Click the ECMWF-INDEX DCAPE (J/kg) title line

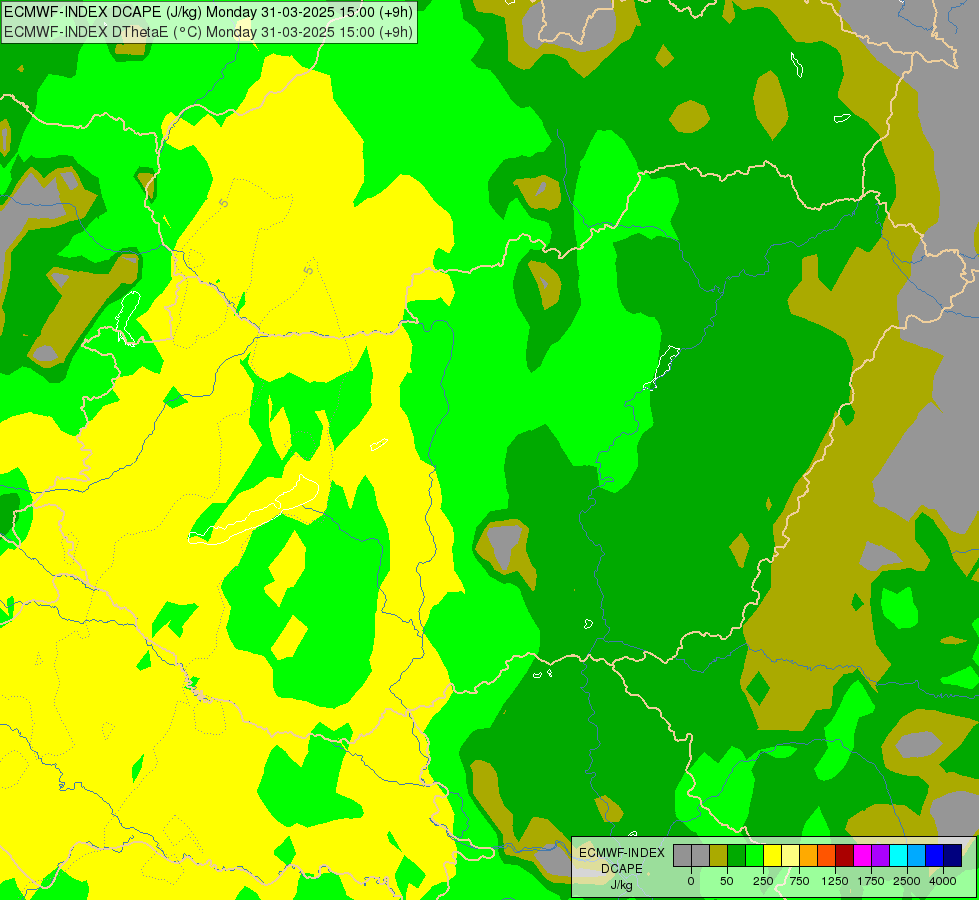pos(209,12)
